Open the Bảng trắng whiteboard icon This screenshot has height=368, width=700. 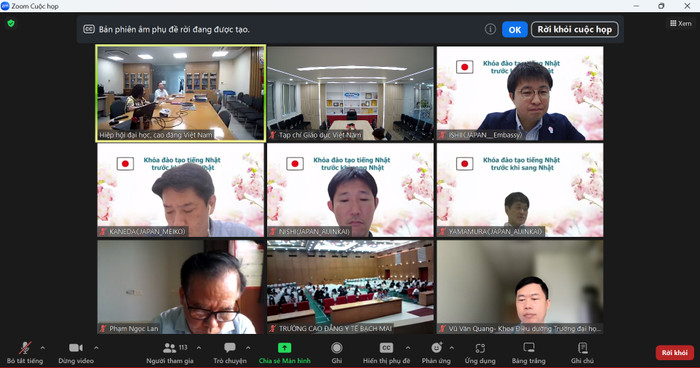pyautogui.click(x=529, y=347)
